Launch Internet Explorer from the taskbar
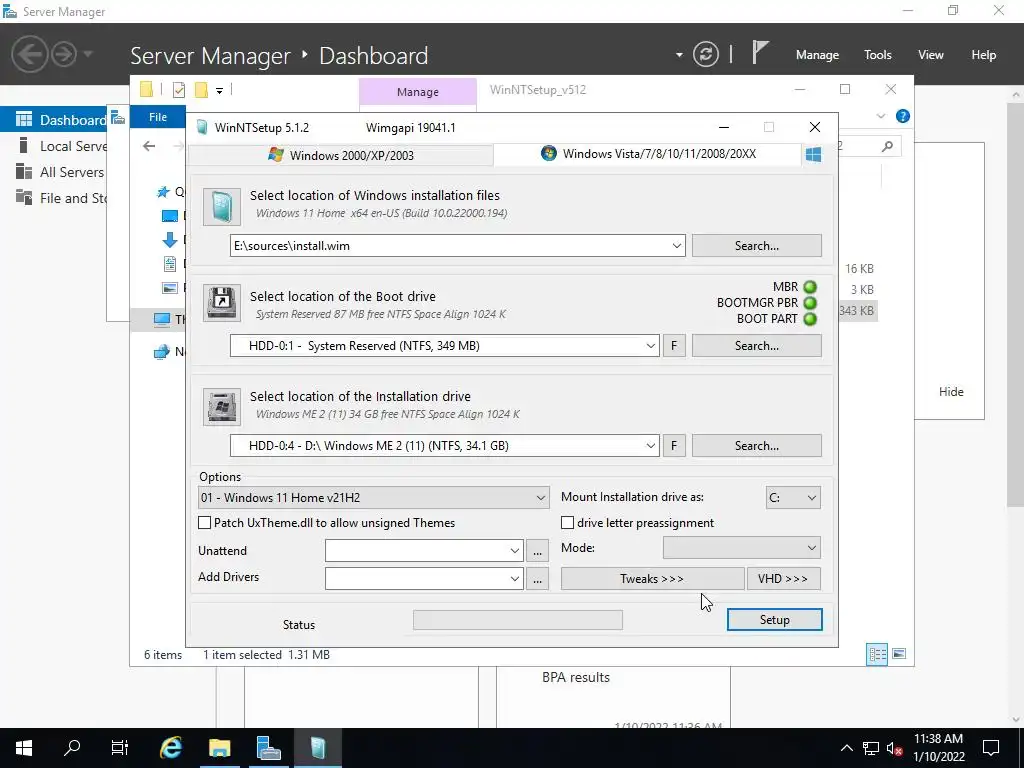The height and width of the screenshot is (768, 1024). [171, 748]
